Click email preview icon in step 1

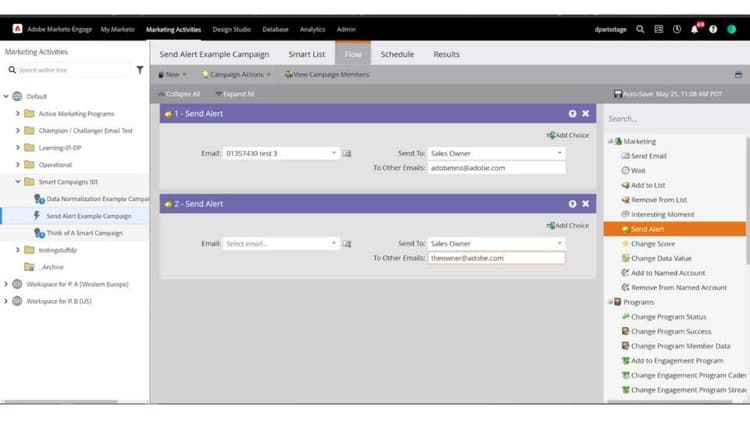click(x=347, y=154)
